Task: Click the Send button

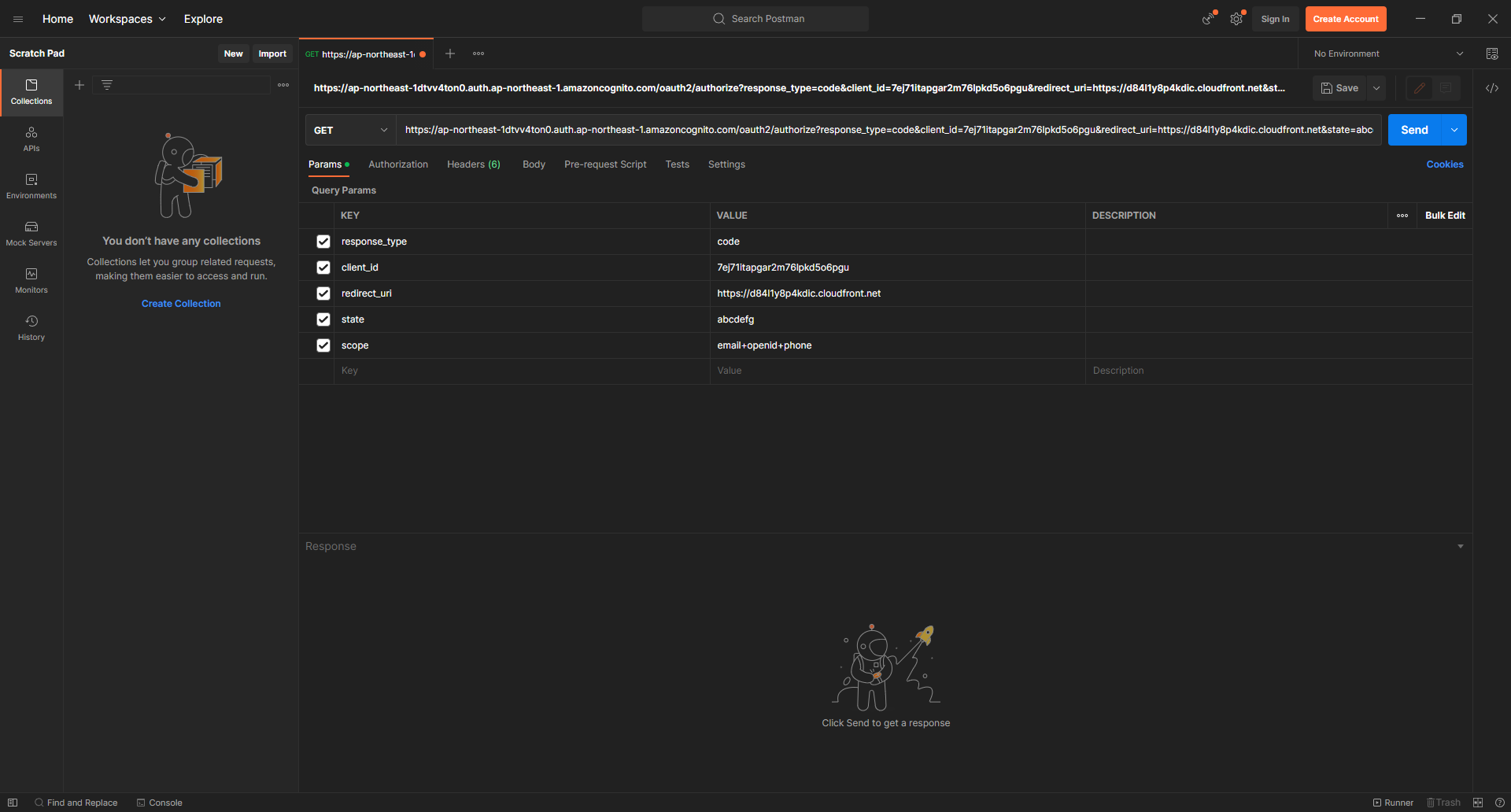Action: pyautogui.click(x=1414, y=130)
